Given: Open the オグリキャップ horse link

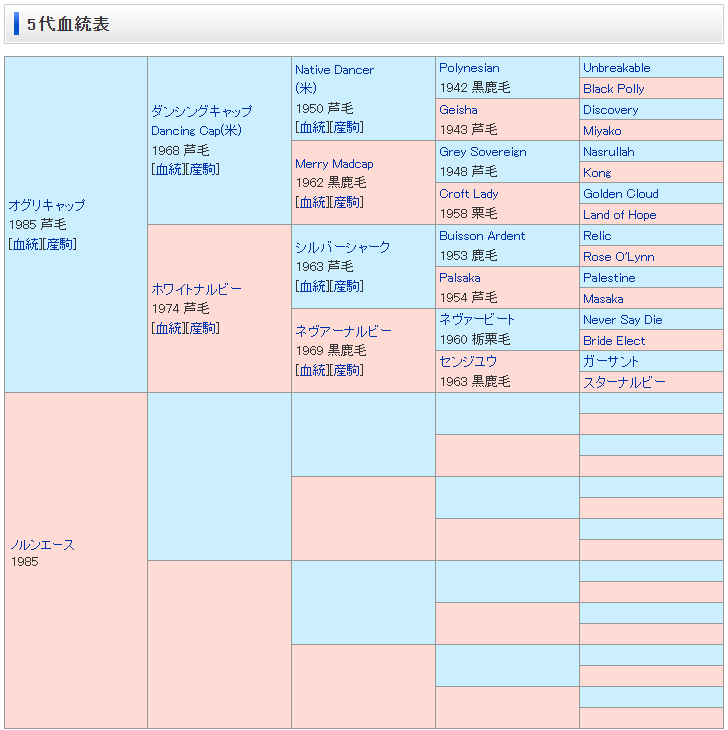Looking at the screenshot, I should (46, 205).
